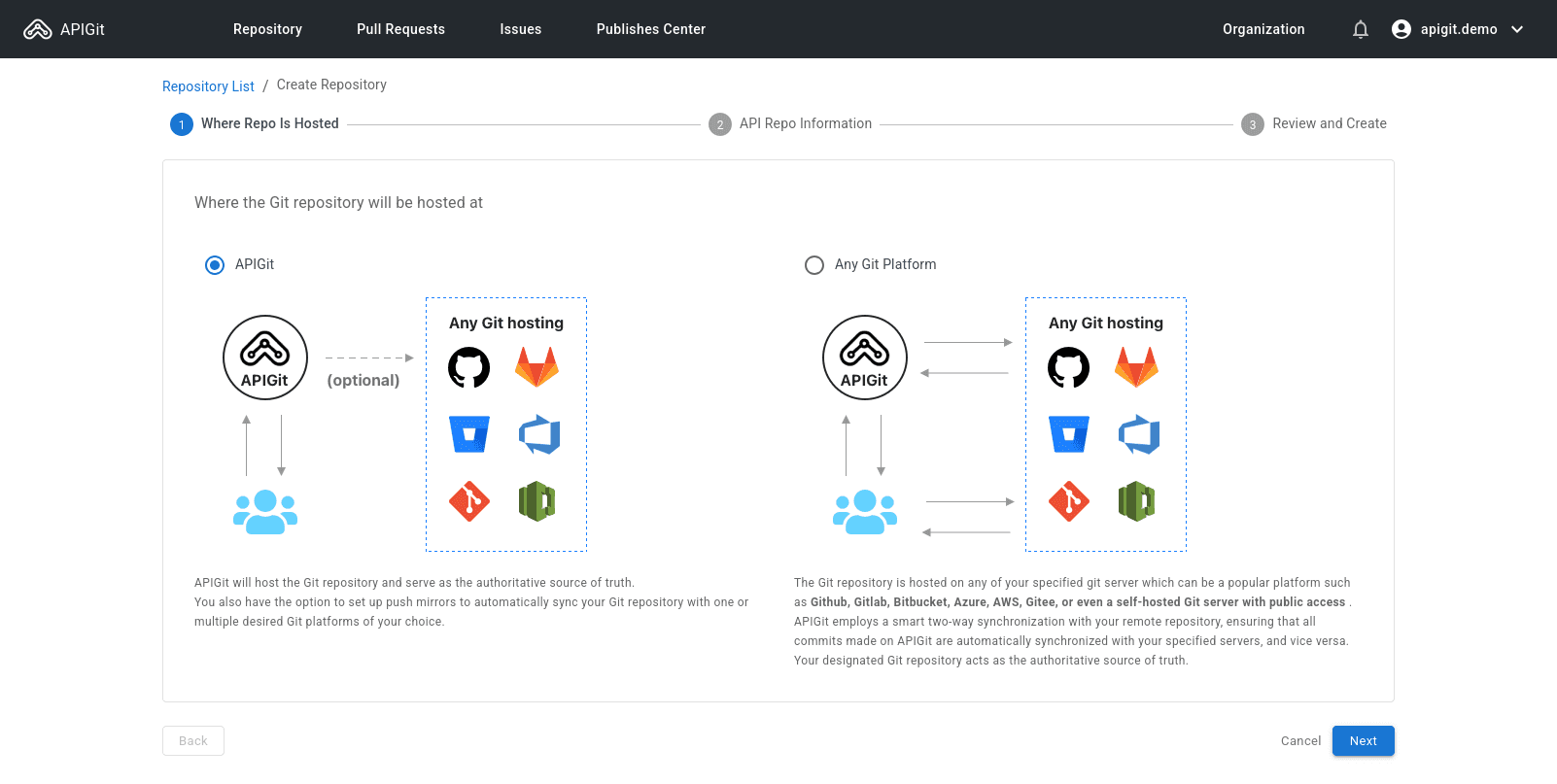Click Create Repository breadcrumb text
1557x784 pixels.
point(331,85)
